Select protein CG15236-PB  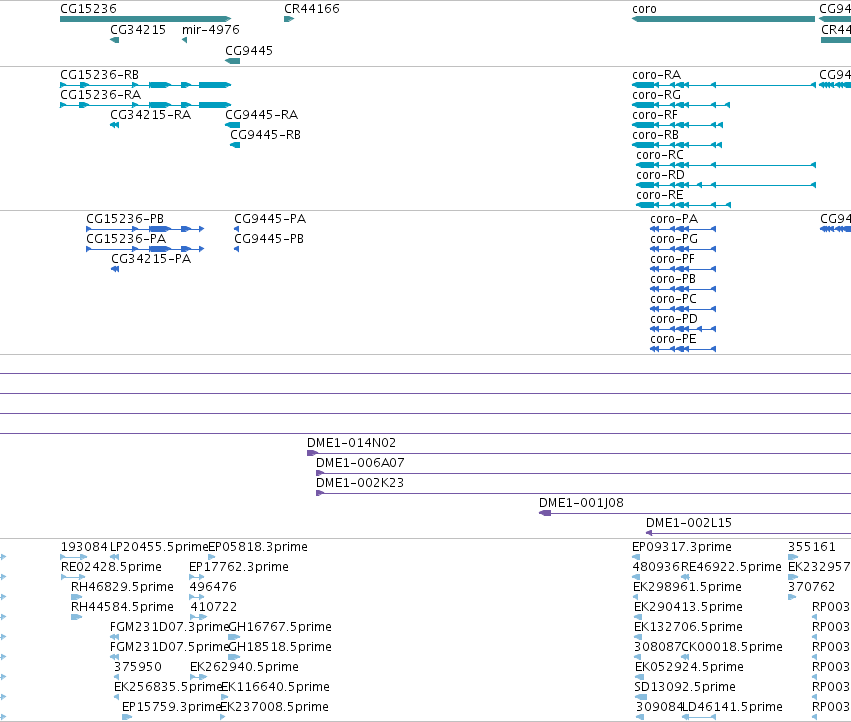click(x=145, y=229)
